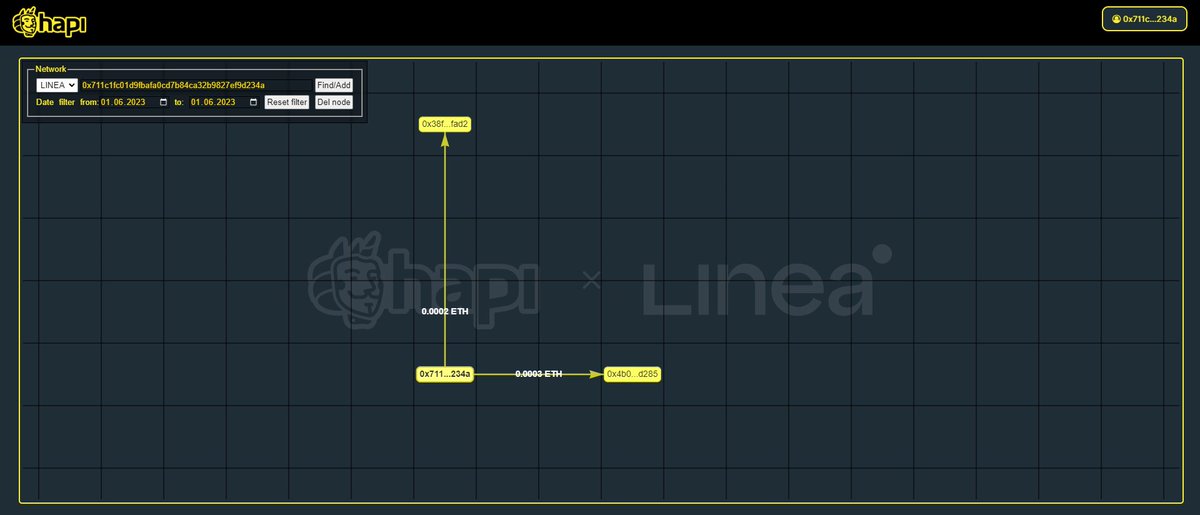The width and height of the screenshot is (1200, 515).
Task: Focus the date filter from field
Action: [135, 102]
